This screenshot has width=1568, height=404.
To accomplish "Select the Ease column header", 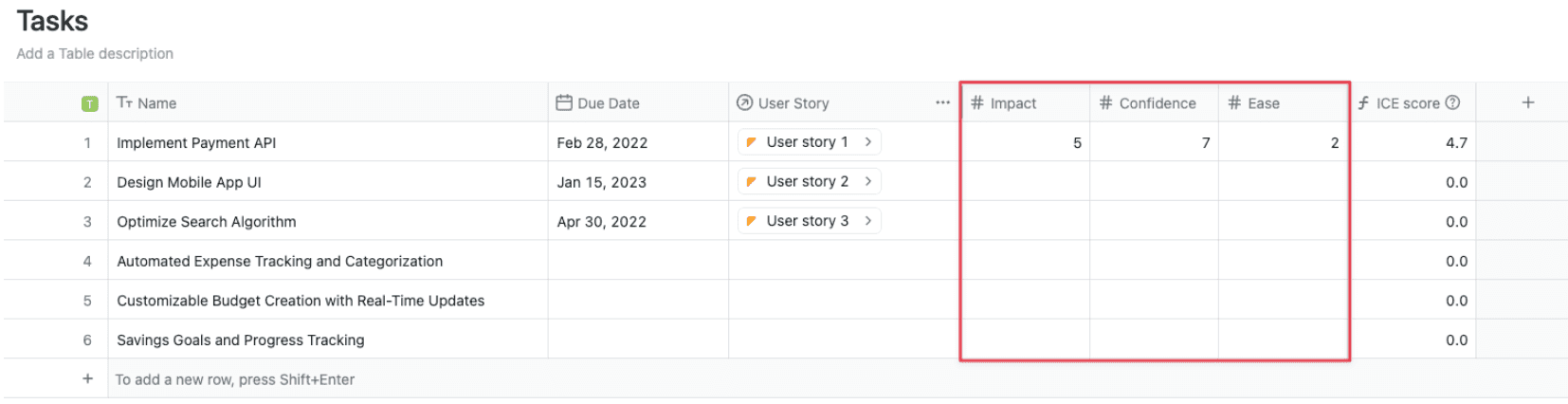I will pyautogui.click(x=1263, y=103).
